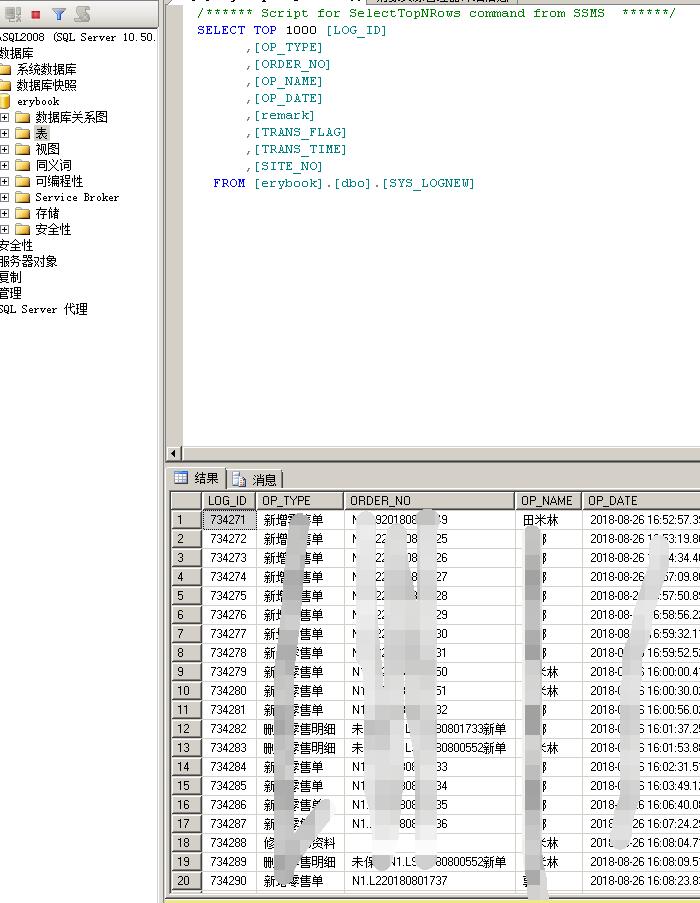700x903 pixels.
Task: Expand the 同义词 folder node
Action: (5, 165)
